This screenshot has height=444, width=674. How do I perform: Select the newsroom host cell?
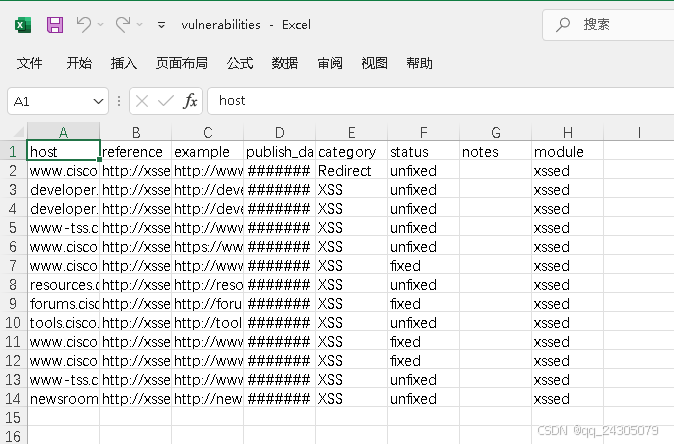pyautogui.click(x=64, y=398)
